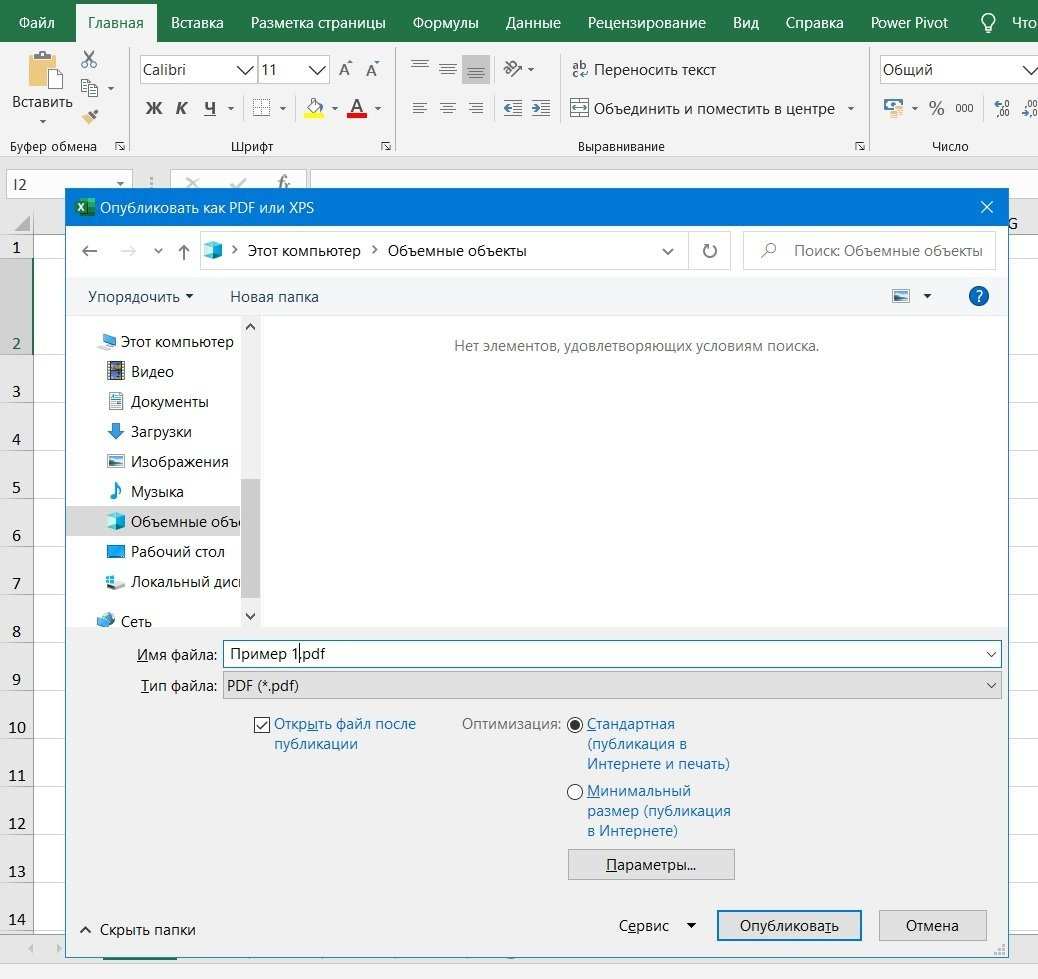Click the Опубликовать button
The height and width of the screenshot is (979, 1038).
pyautogui.click(x=788, y=925)
